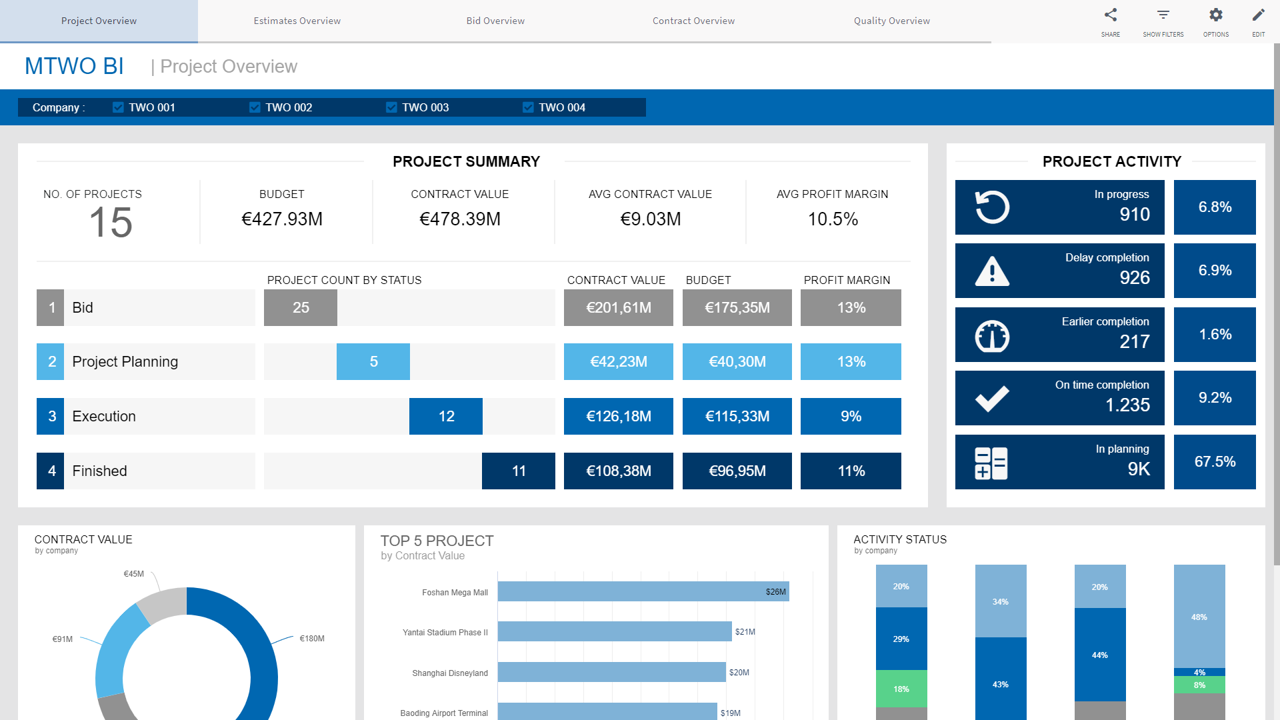Click the In planning calculator icon

click(992, 462)
